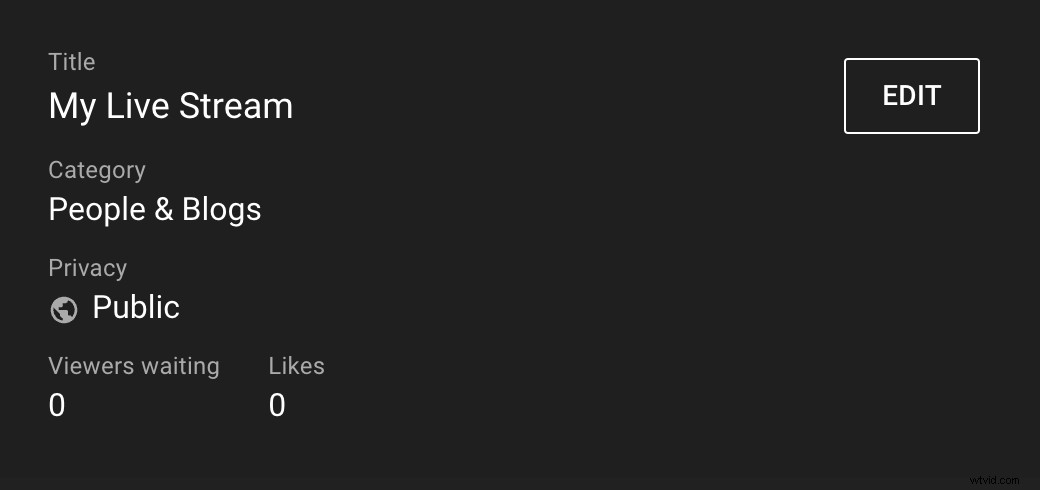Image resolution: width=1040 pixels, height=490 pixels.
Task: Click the Likes count of 0
Action: tap(277, 405)
